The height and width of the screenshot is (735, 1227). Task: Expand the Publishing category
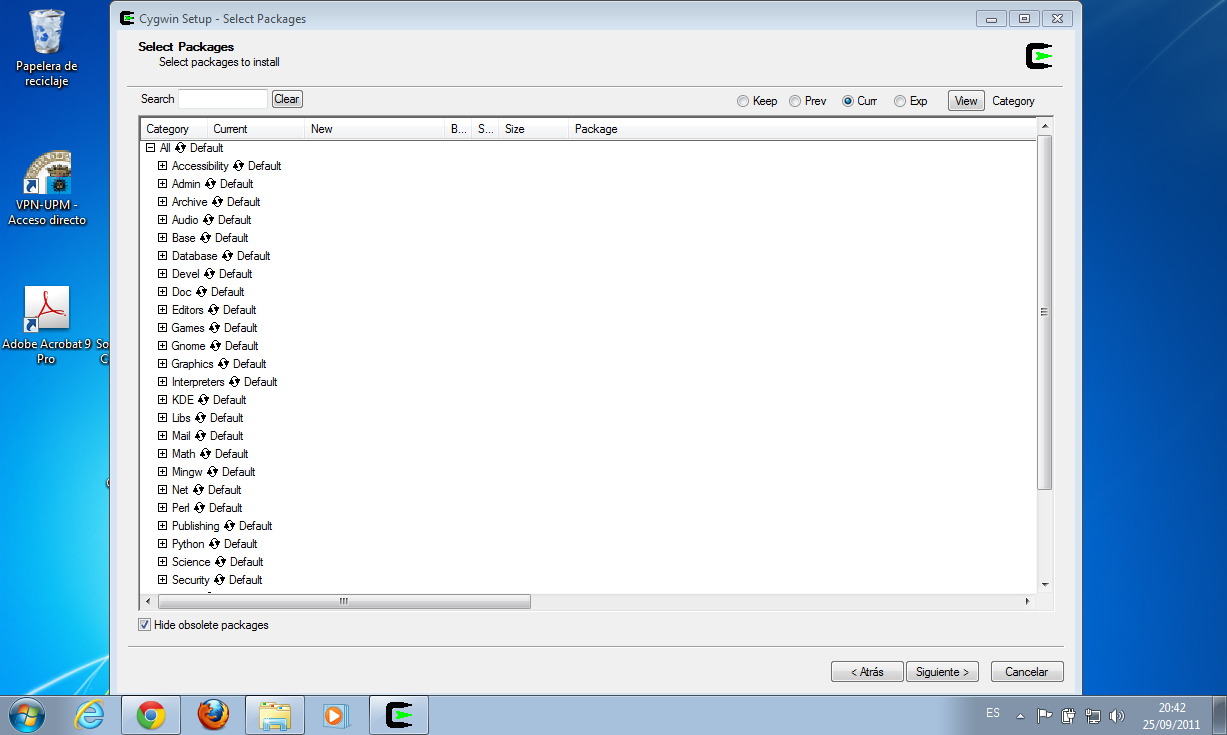(x=163, y=526)
